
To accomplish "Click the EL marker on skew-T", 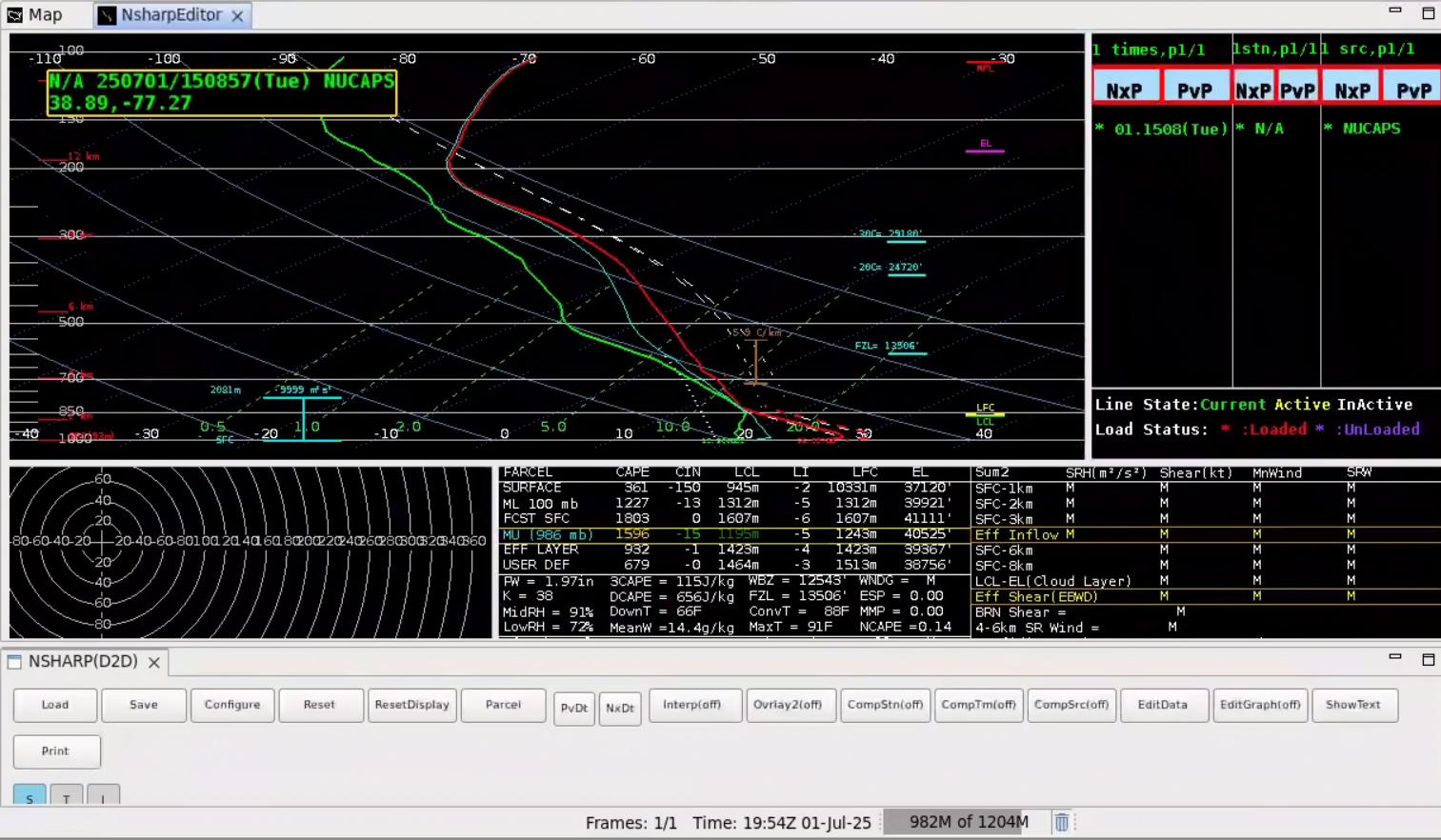I will pos(986,144).
